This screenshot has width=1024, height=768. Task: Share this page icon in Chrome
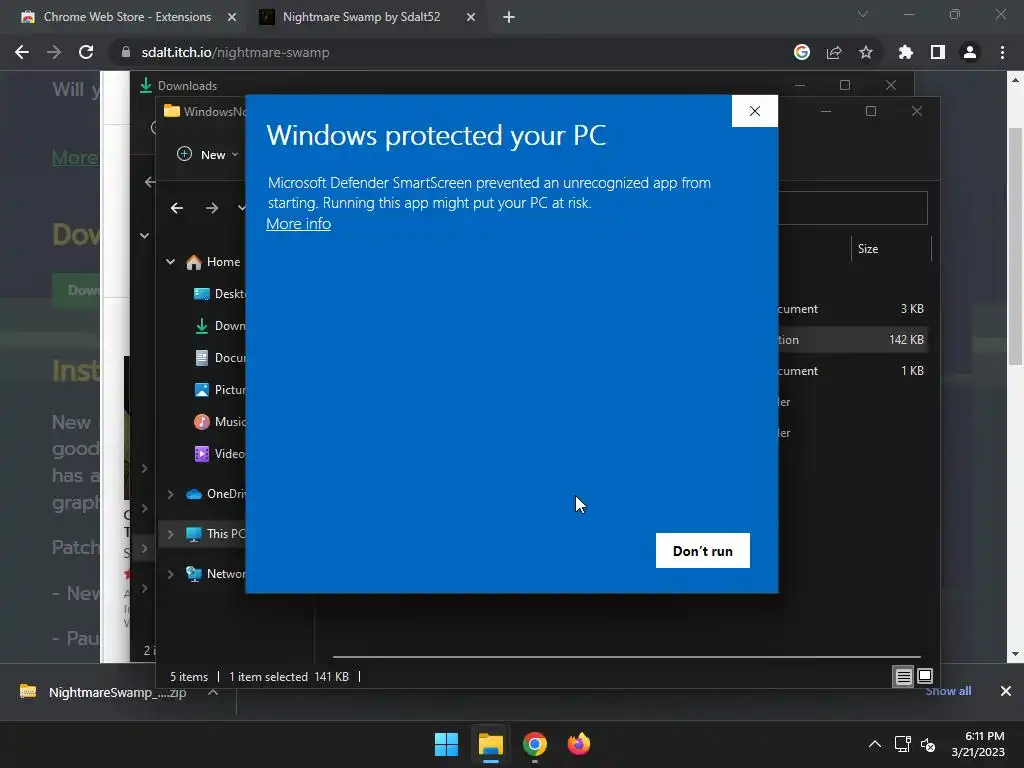click(833, 52)
